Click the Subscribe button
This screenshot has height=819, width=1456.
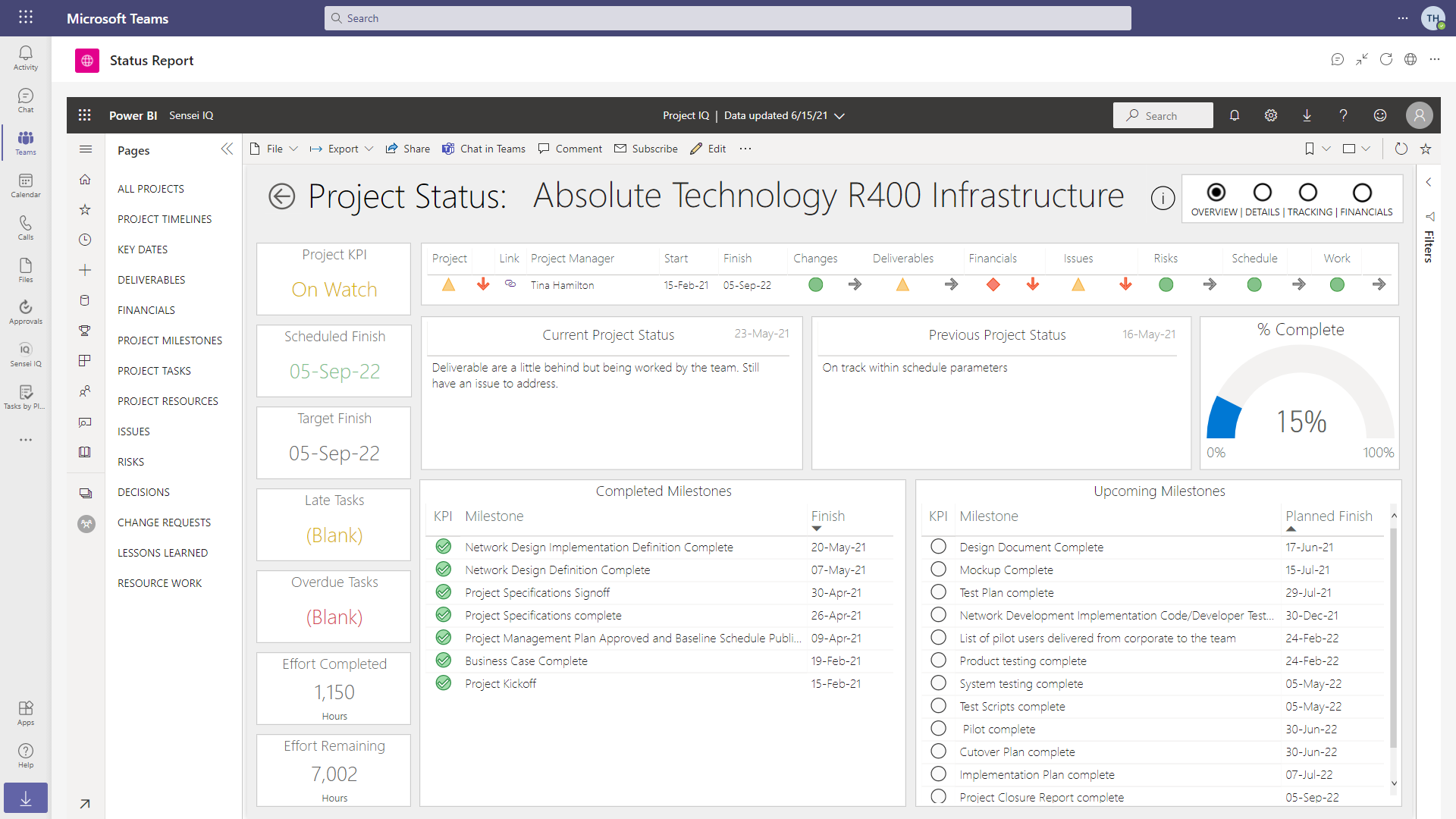point(646,149)
